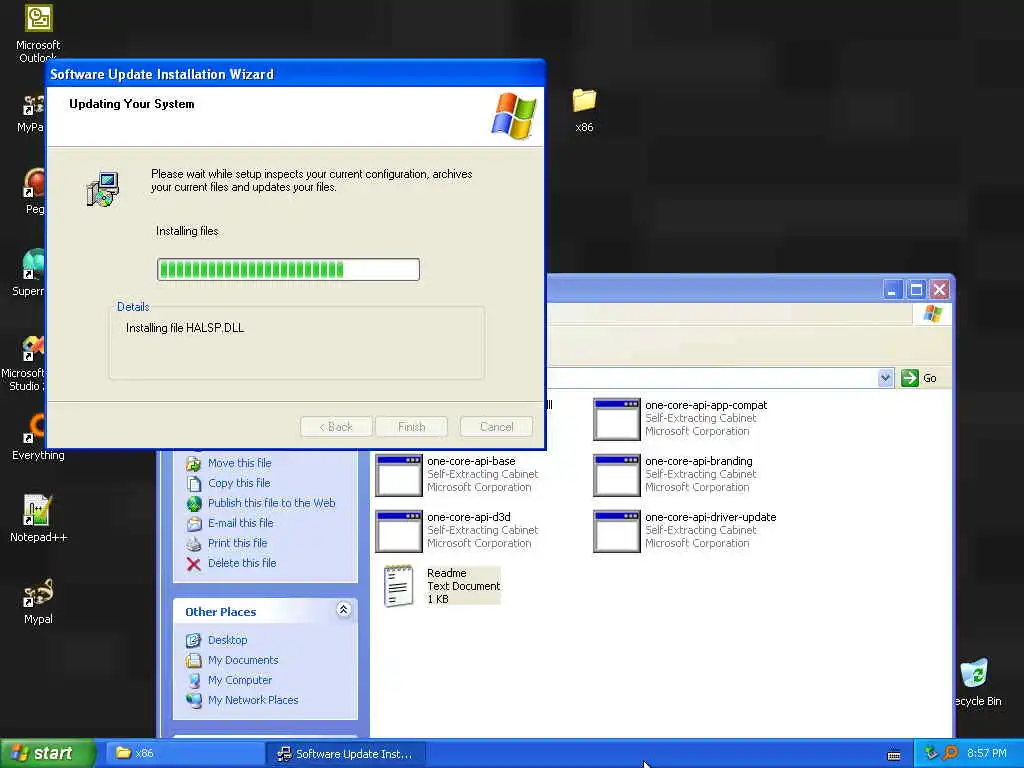This screenshot has width=1024, height=768.
Task: Minimize the x86 explorer window
Action: 892,289
